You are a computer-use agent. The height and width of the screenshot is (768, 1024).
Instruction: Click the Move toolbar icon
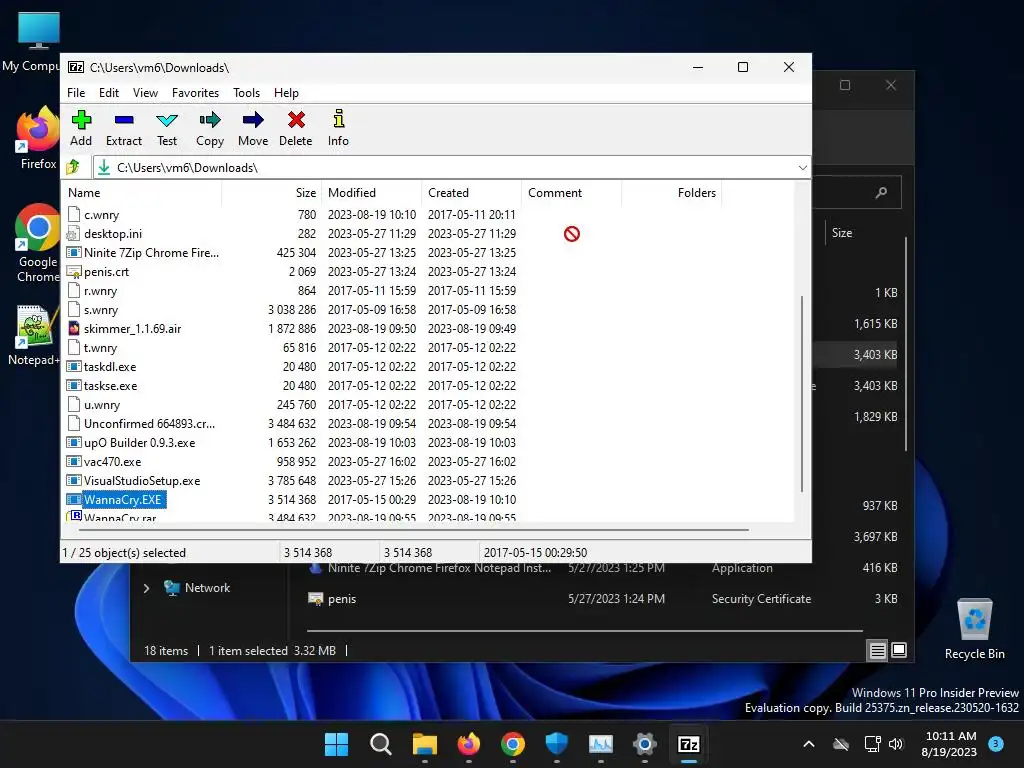tap(253, 128)
